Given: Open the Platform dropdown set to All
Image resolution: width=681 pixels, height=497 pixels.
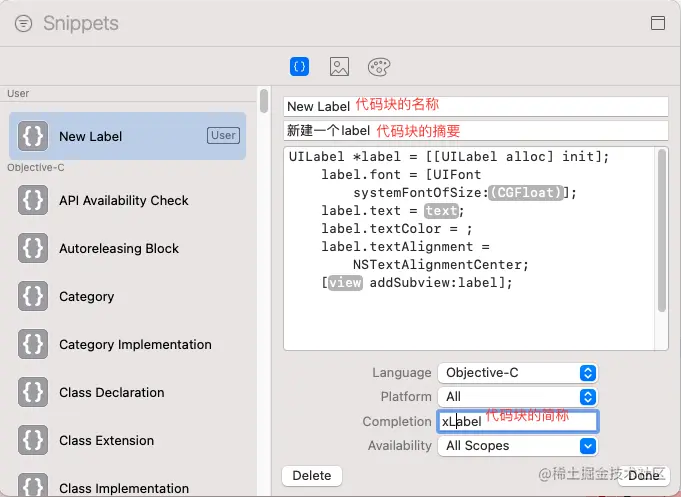Looking at the screenshot, I should coord(518,397).
